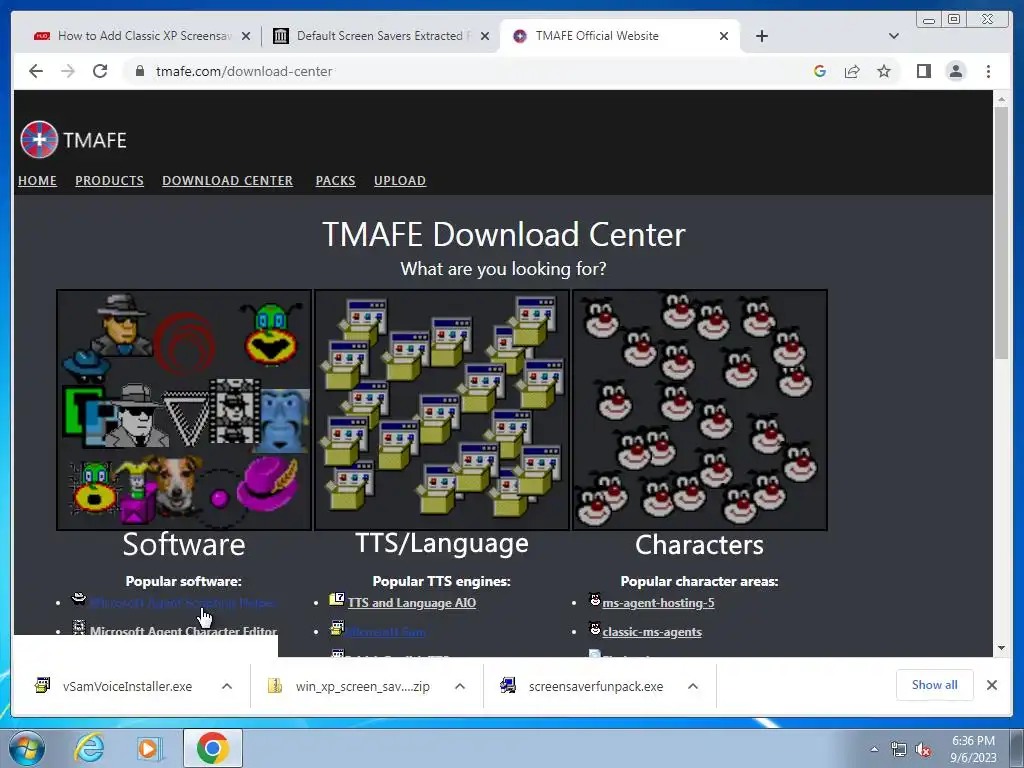
Task: Open the browser side panel
Action: click(923, 71)
